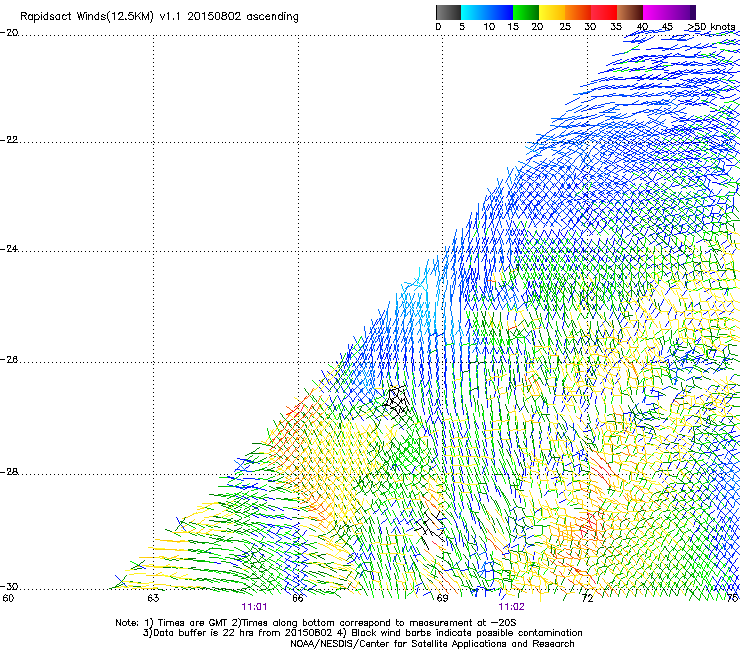Click the legend label '35'
Screen dimensions: 740x650
click(616, 27)
